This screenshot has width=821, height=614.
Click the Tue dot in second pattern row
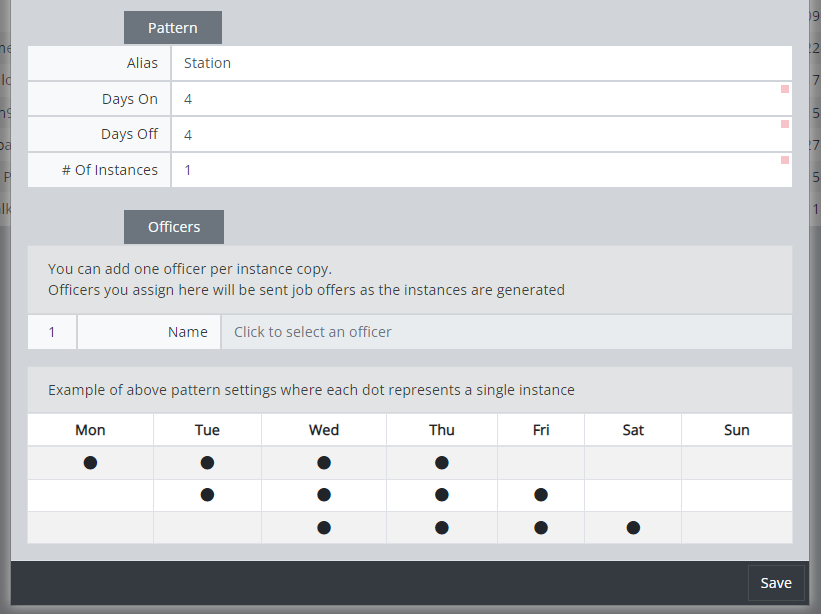coord(207,495)
